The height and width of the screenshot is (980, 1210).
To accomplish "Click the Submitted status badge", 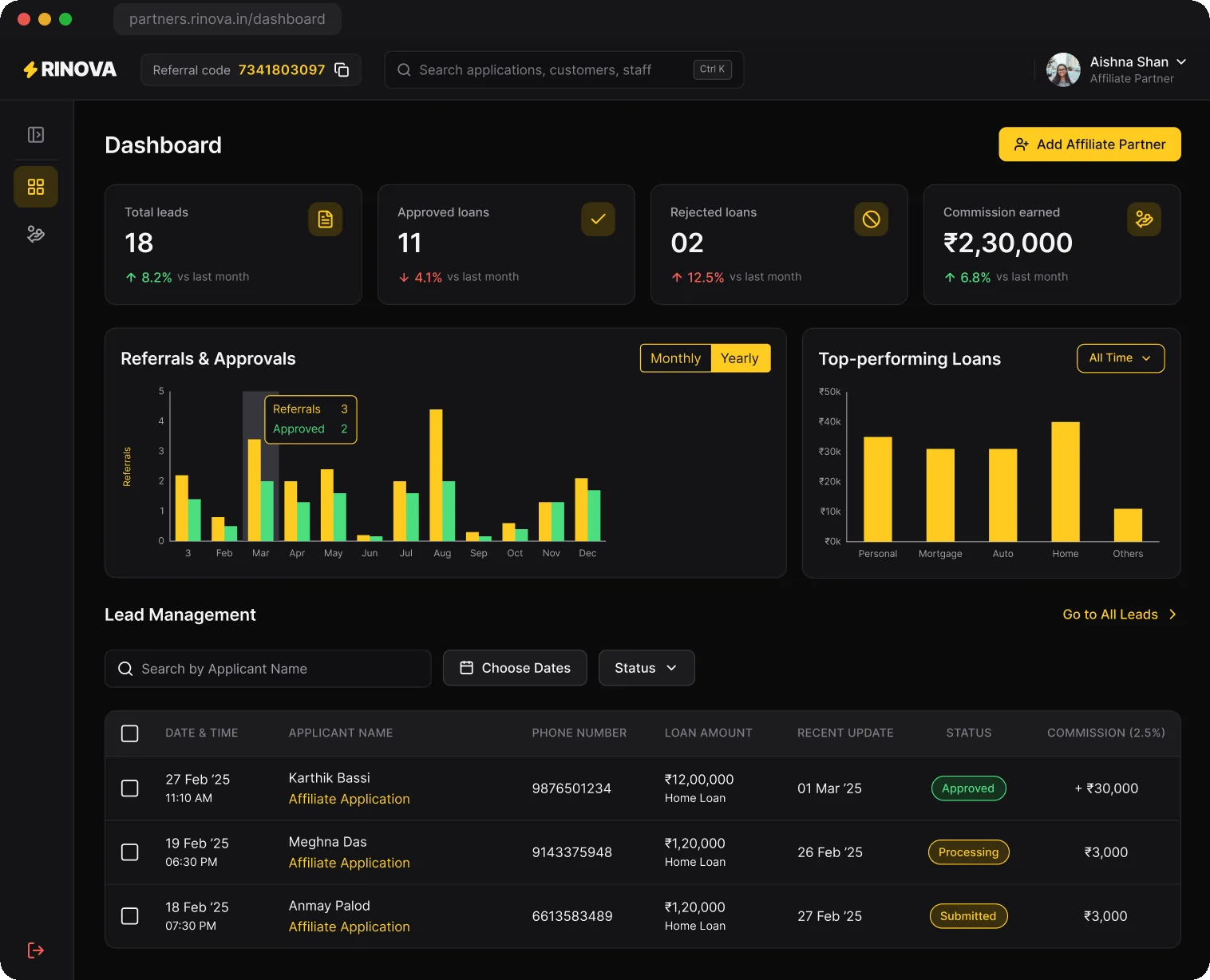I will pyautogui.click(x=968, y=916).
